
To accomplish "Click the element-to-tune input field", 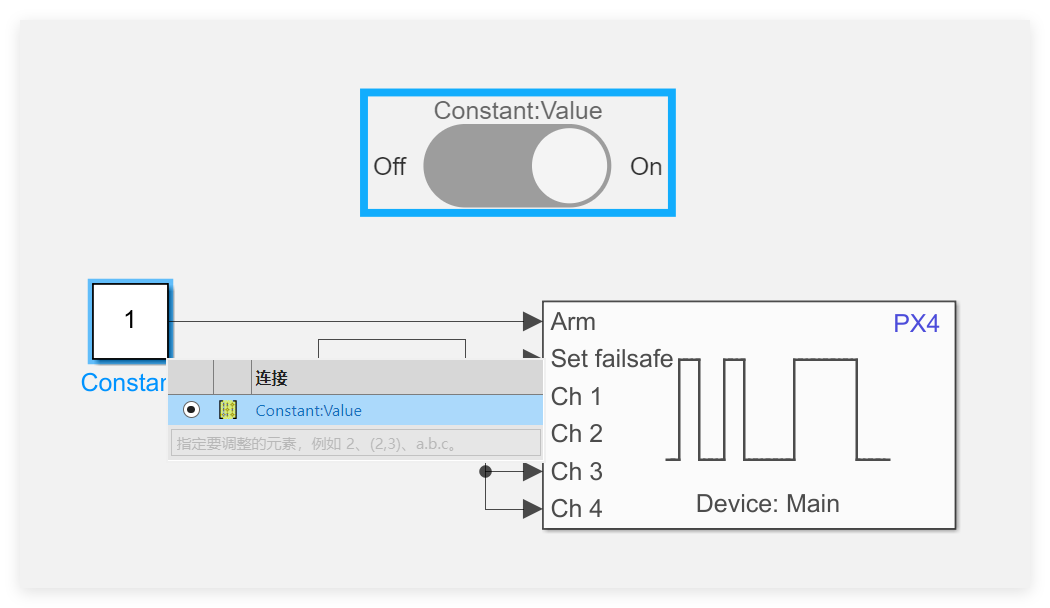I will [356, 442].
